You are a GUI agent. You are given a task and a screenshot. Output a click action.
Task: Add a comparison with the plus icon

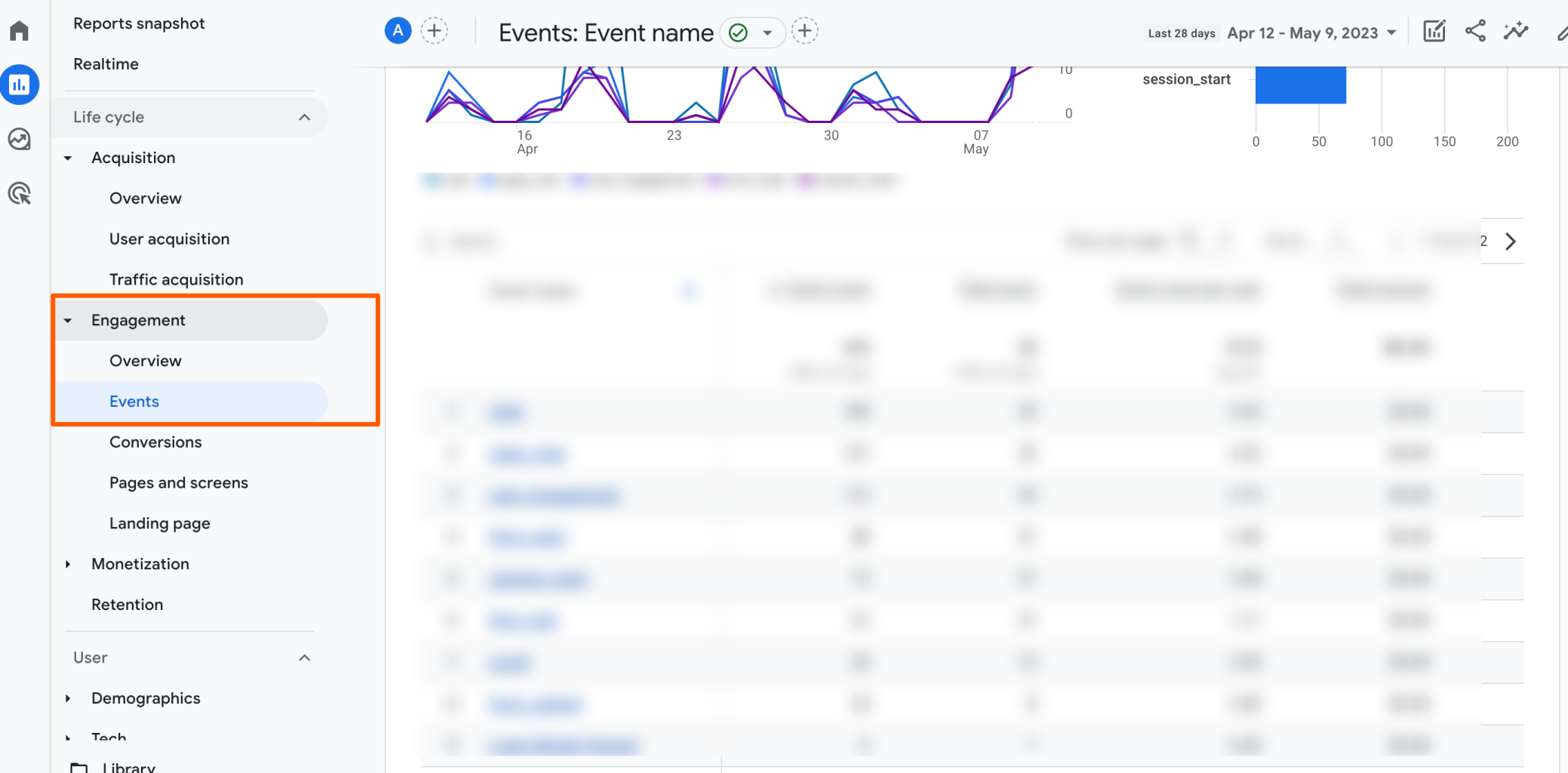point(434,31)
